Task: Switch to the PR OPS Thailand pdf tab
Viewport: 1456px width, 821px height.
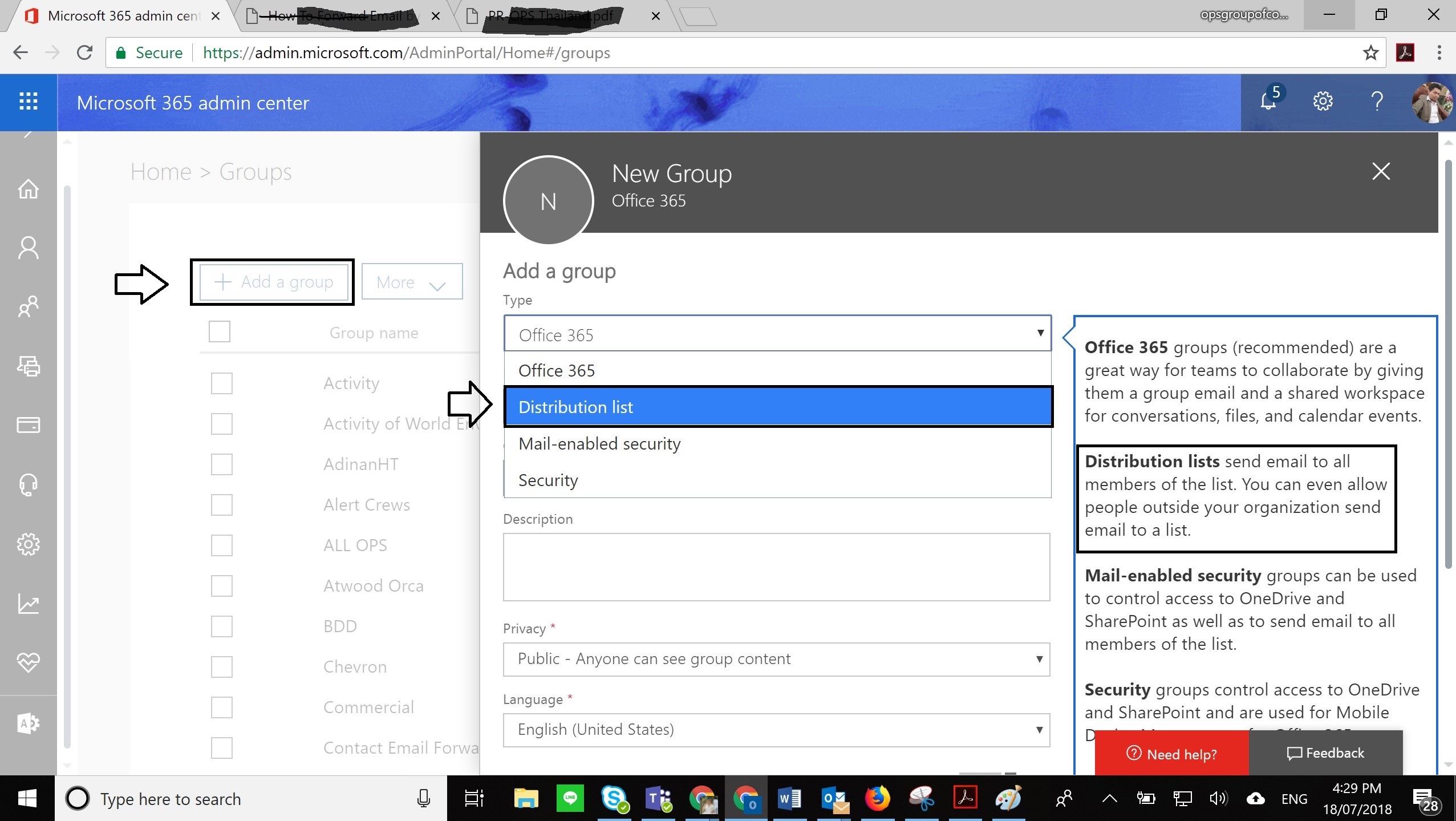Action: pos(550,15)
